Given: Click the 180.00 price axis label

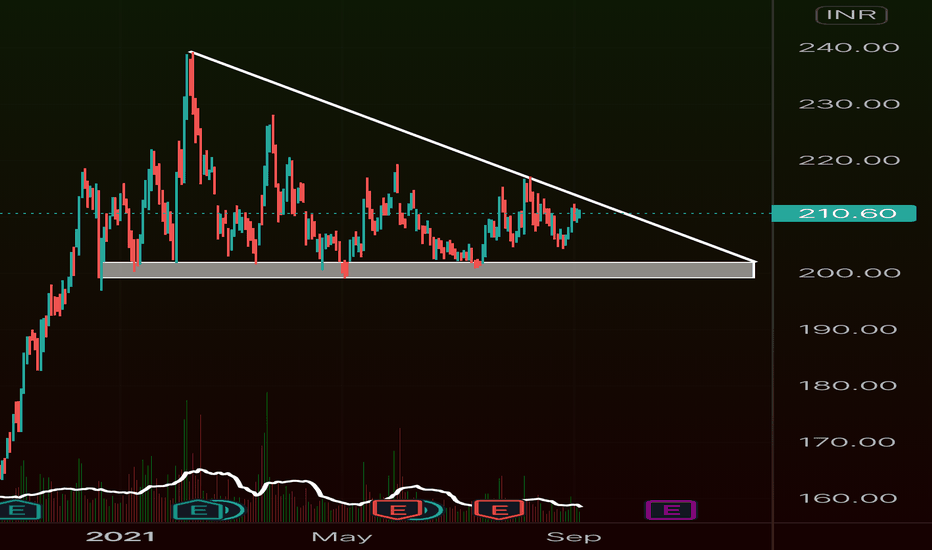Looking at the screenshot, I should point(849,385).
